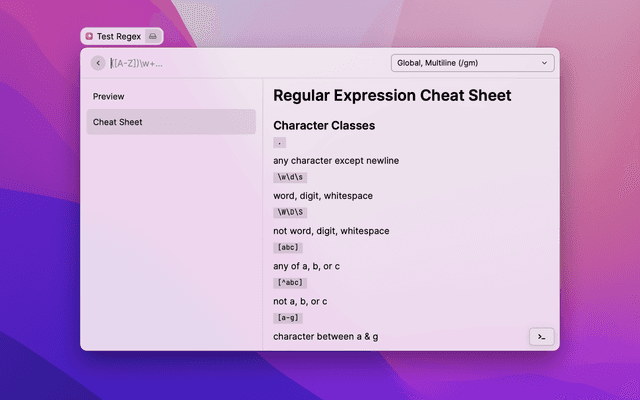
Task: Click the back arrow button
Action: coord(98,63)
